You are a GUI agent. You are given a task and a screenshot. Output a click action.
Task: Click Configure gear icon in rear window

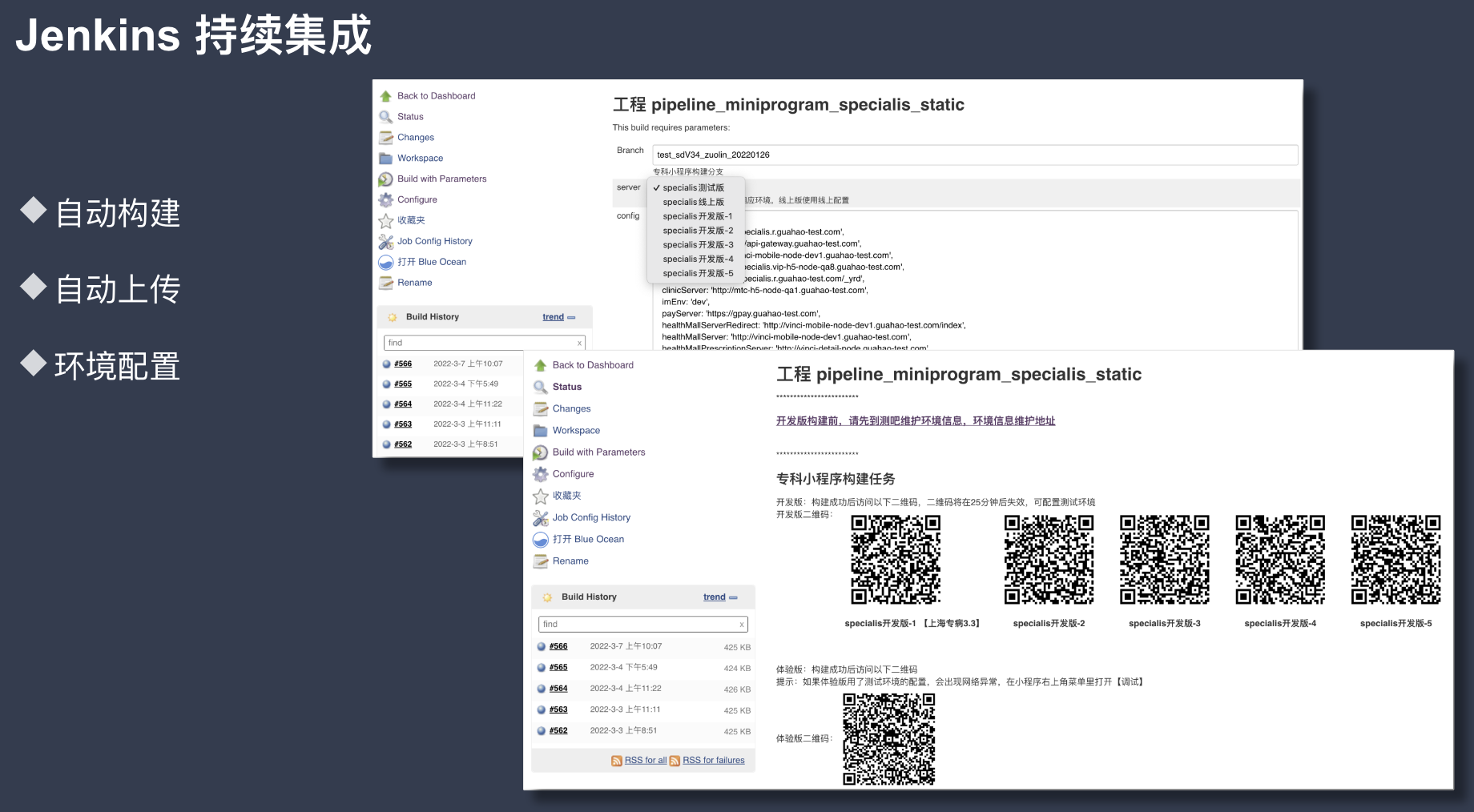tap(385, 200)
